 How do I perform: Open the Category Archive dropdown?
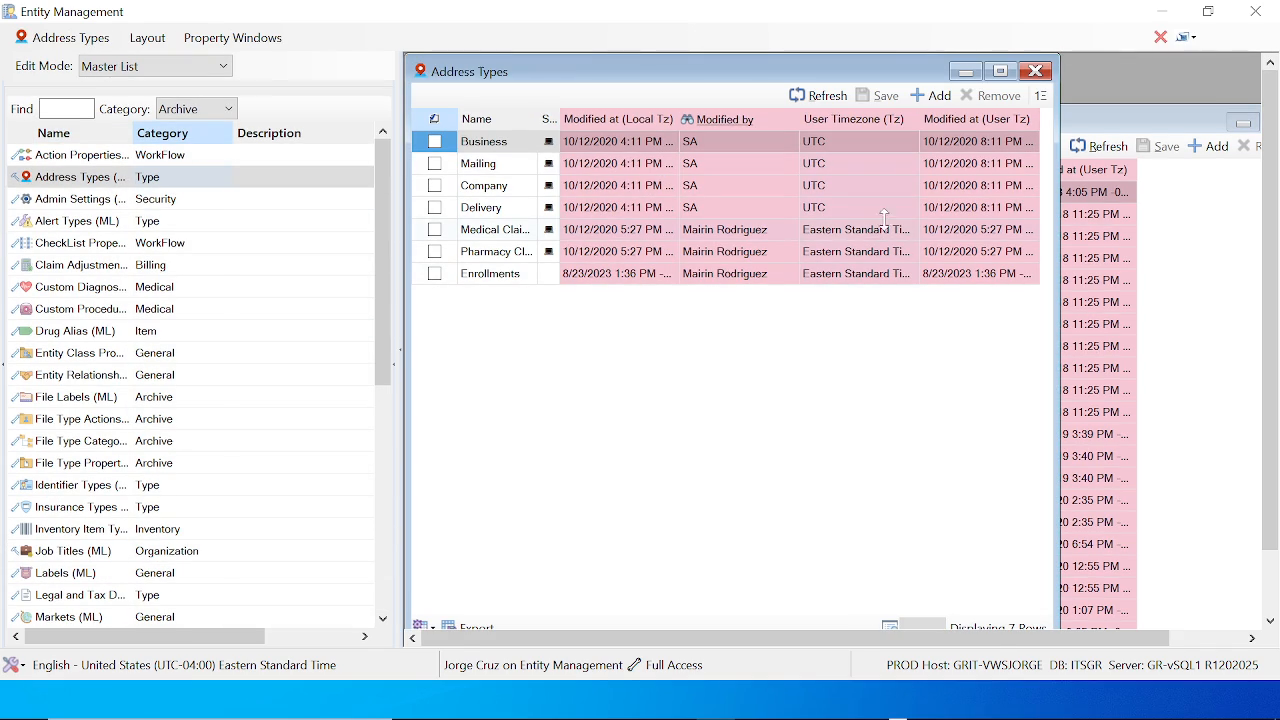[195, 109]
